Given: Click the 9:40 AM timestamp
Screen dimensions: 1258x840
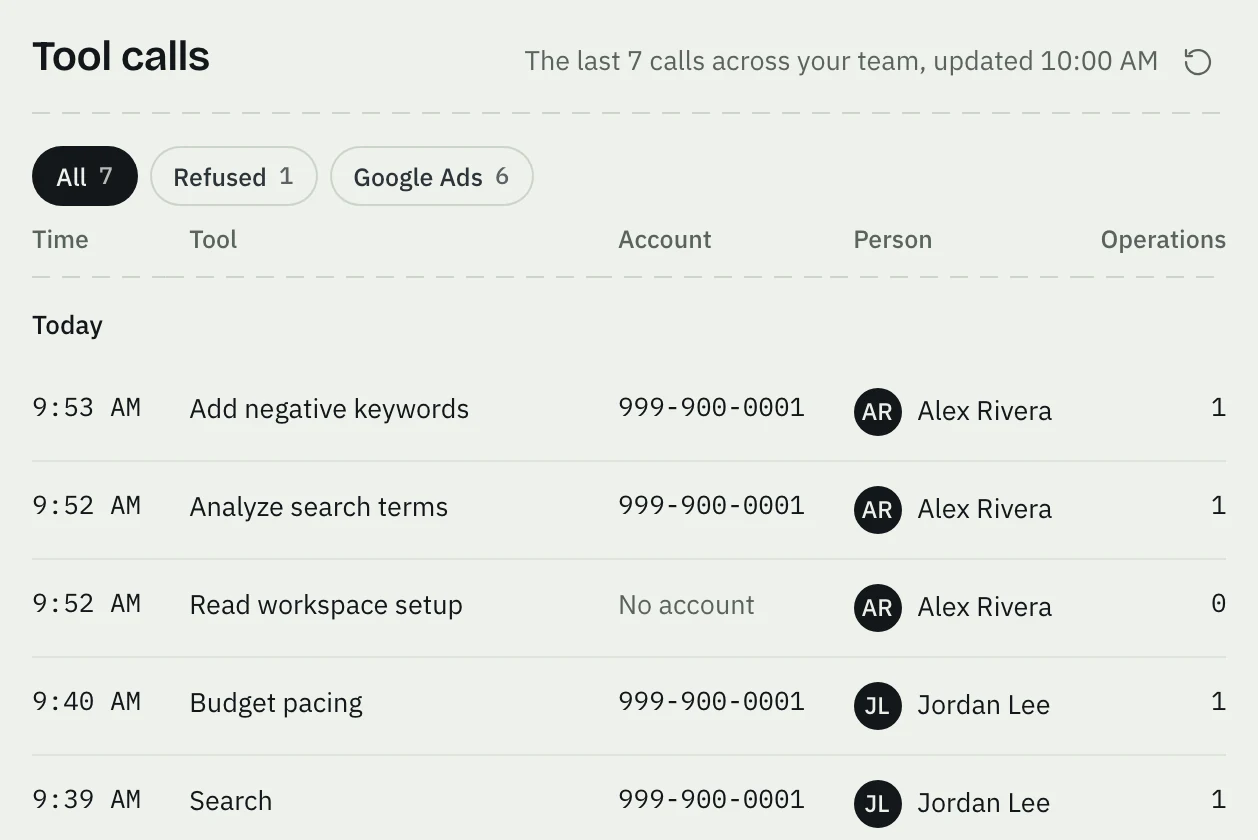Looking at the screenshot, I should [x=86, y=702].
